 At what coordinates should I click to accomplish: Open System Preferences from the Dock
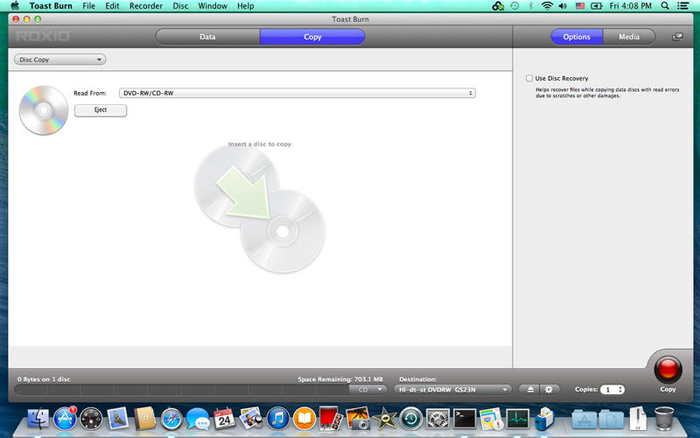point(438,419)
